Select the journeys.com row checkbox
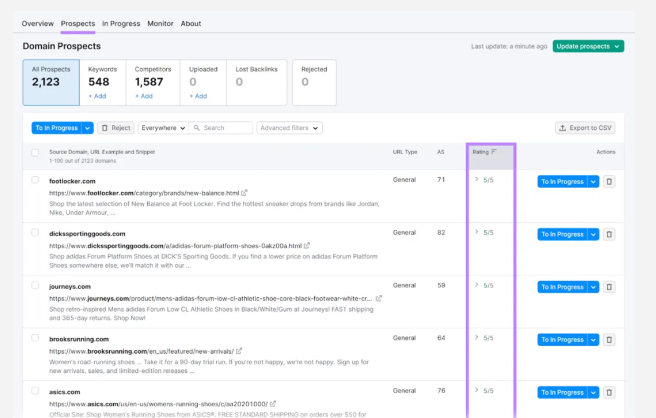The width and height of the screenshot is (656, 418). coord(35,285)
